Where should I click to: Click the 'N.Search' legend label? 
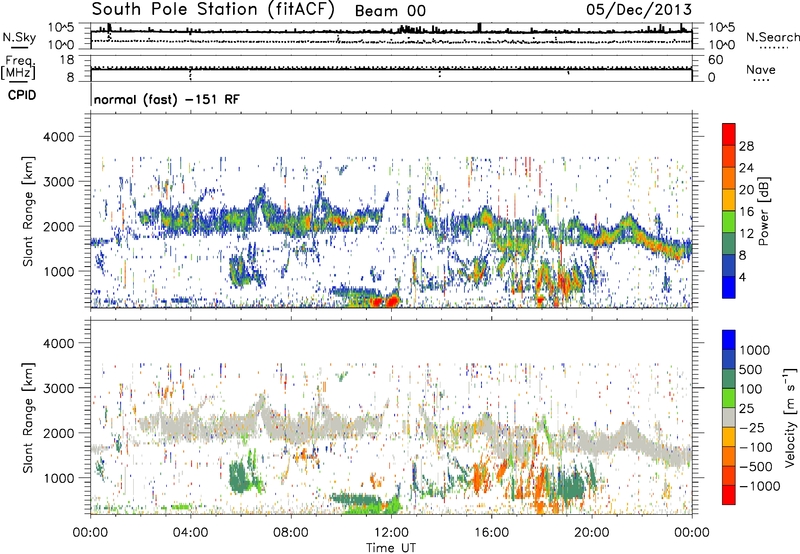(x=772, y=37)
